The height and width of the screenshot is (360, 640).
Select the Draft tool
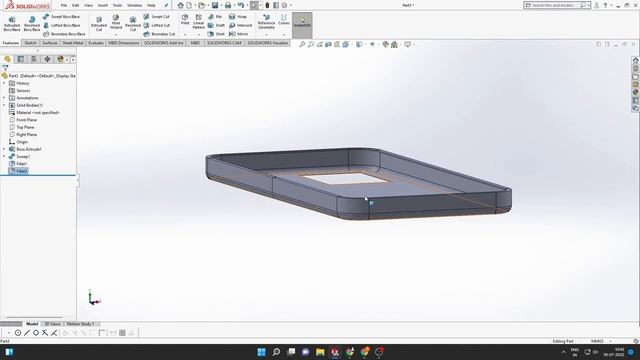point(216,25)
